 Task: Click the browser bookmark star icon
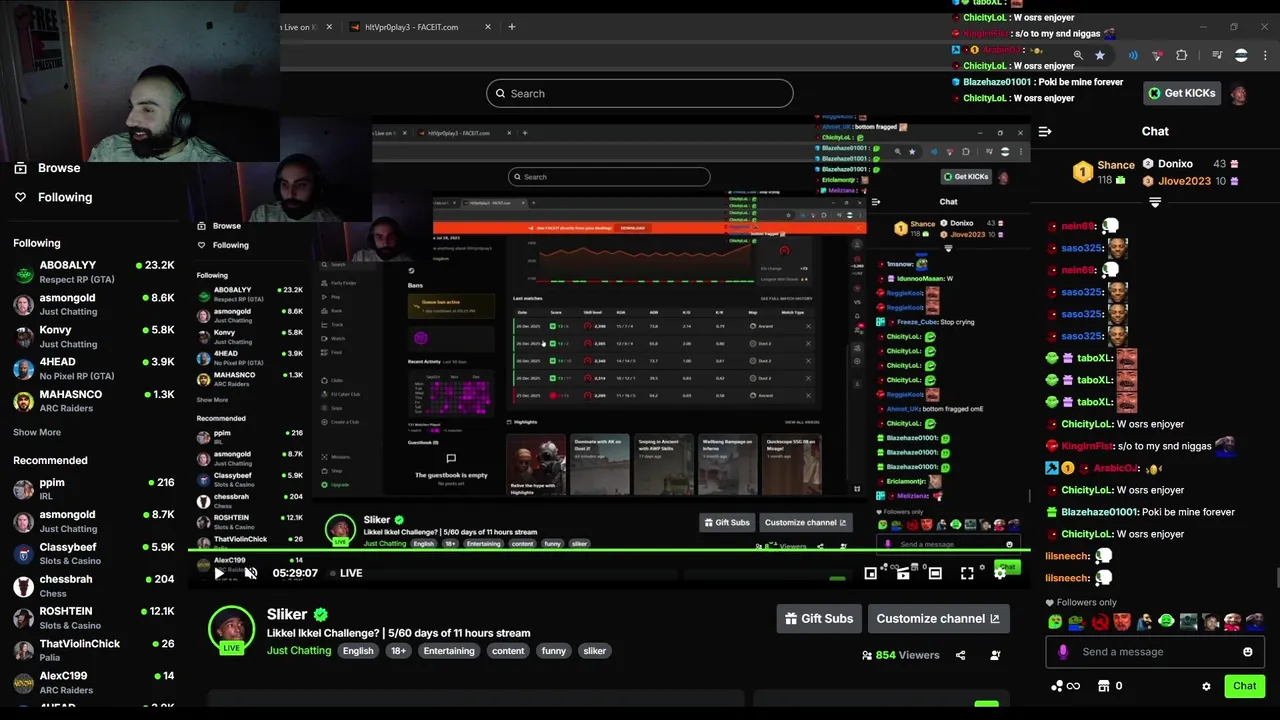pos(1100,55)
